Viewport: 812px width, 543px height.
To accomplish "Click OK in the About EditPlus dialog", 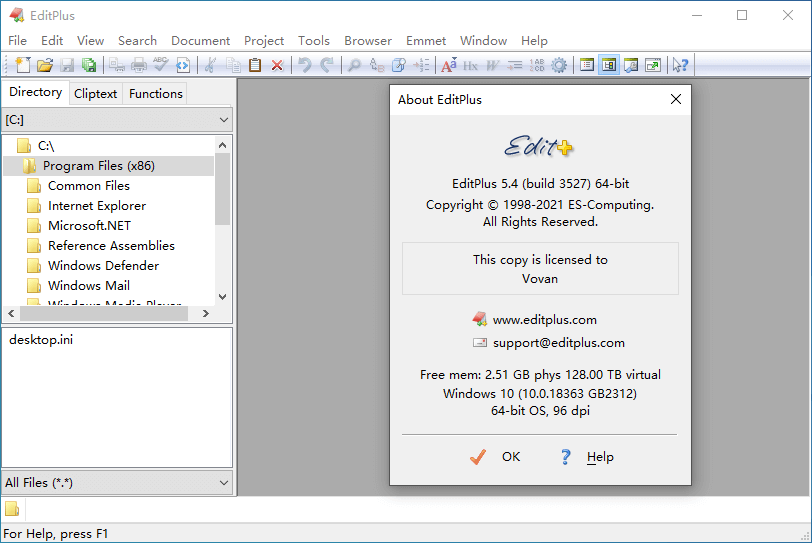I will tap(495, 457).
